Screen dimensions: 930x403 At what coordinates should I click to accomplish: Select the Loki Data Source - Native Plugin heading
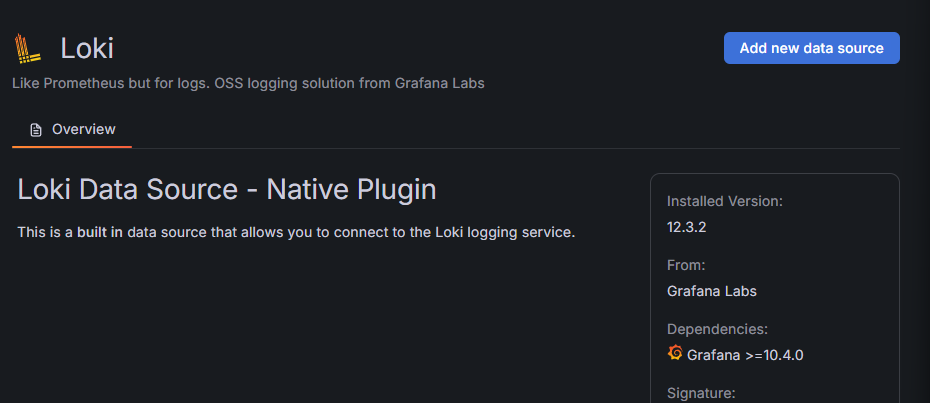pos(227,189)
